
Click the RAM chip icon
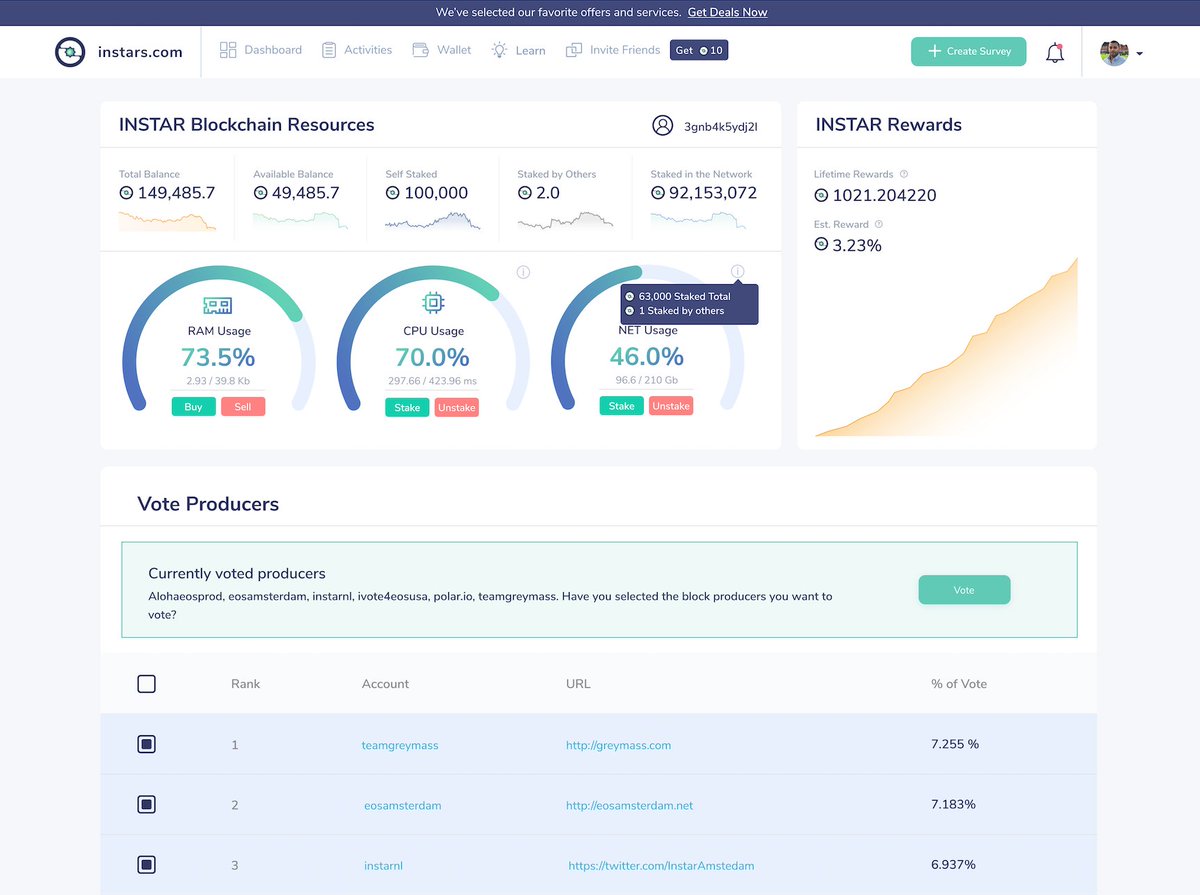pos(218,305)
